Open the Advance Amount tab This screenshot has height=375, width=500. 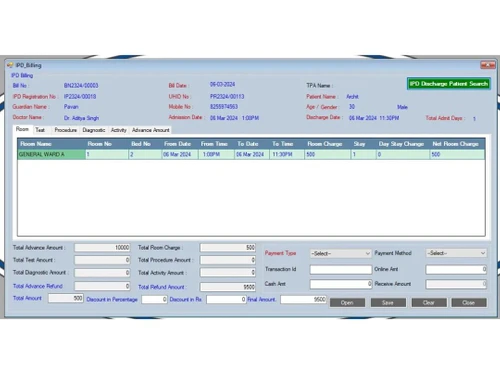point(151,130)
